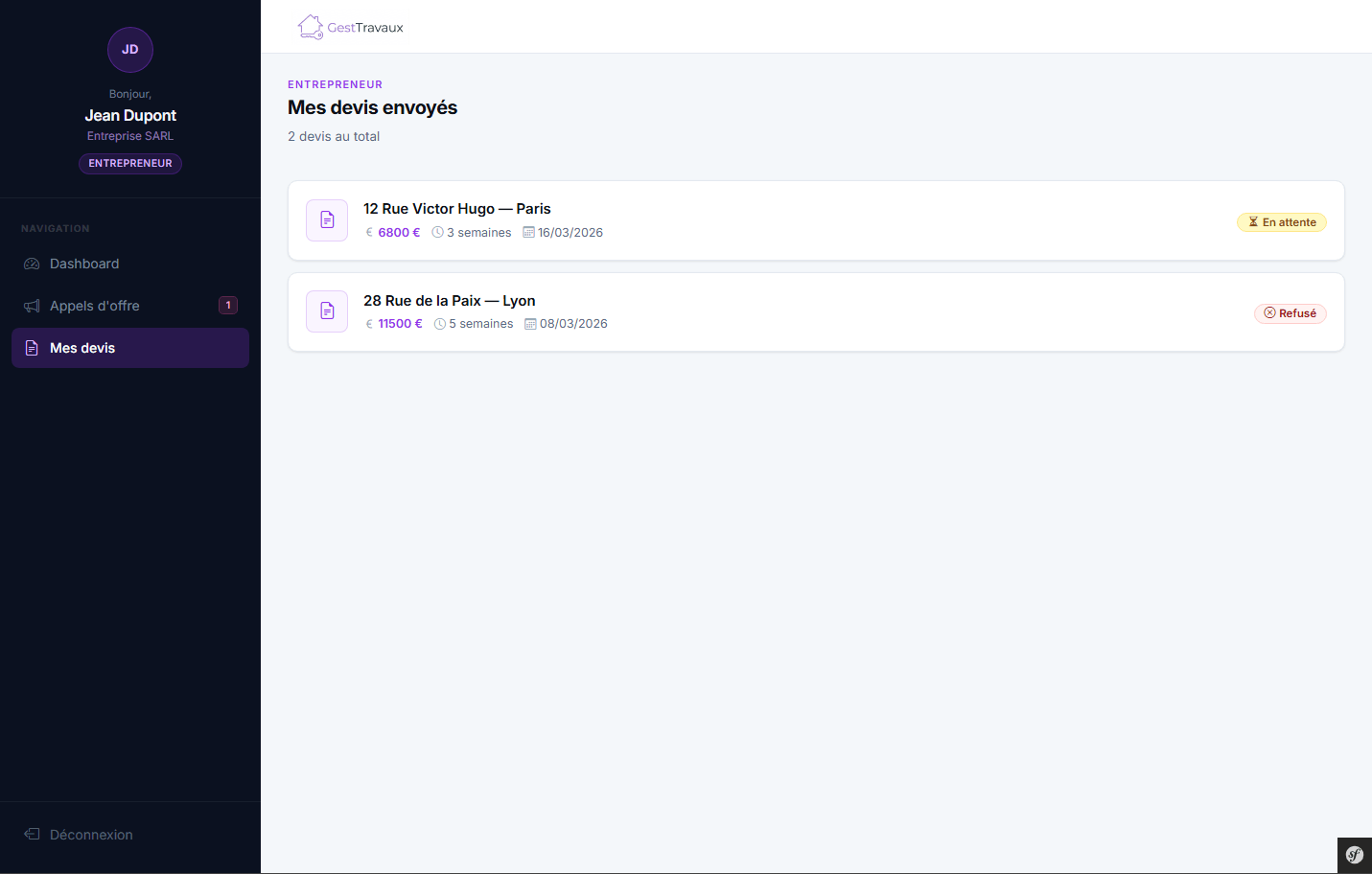
Task: Click the JD user avatar circle
Action: coord(130,50)
